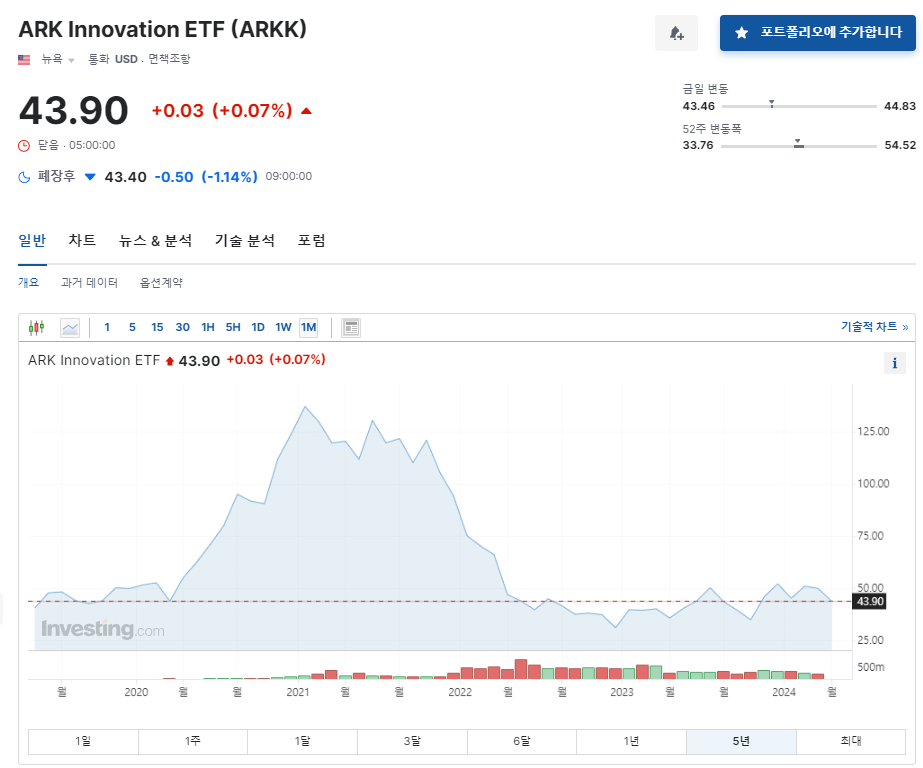Select the 1년 time range
This screenshot has width=923, height=768.
click(x=632, y=742)
